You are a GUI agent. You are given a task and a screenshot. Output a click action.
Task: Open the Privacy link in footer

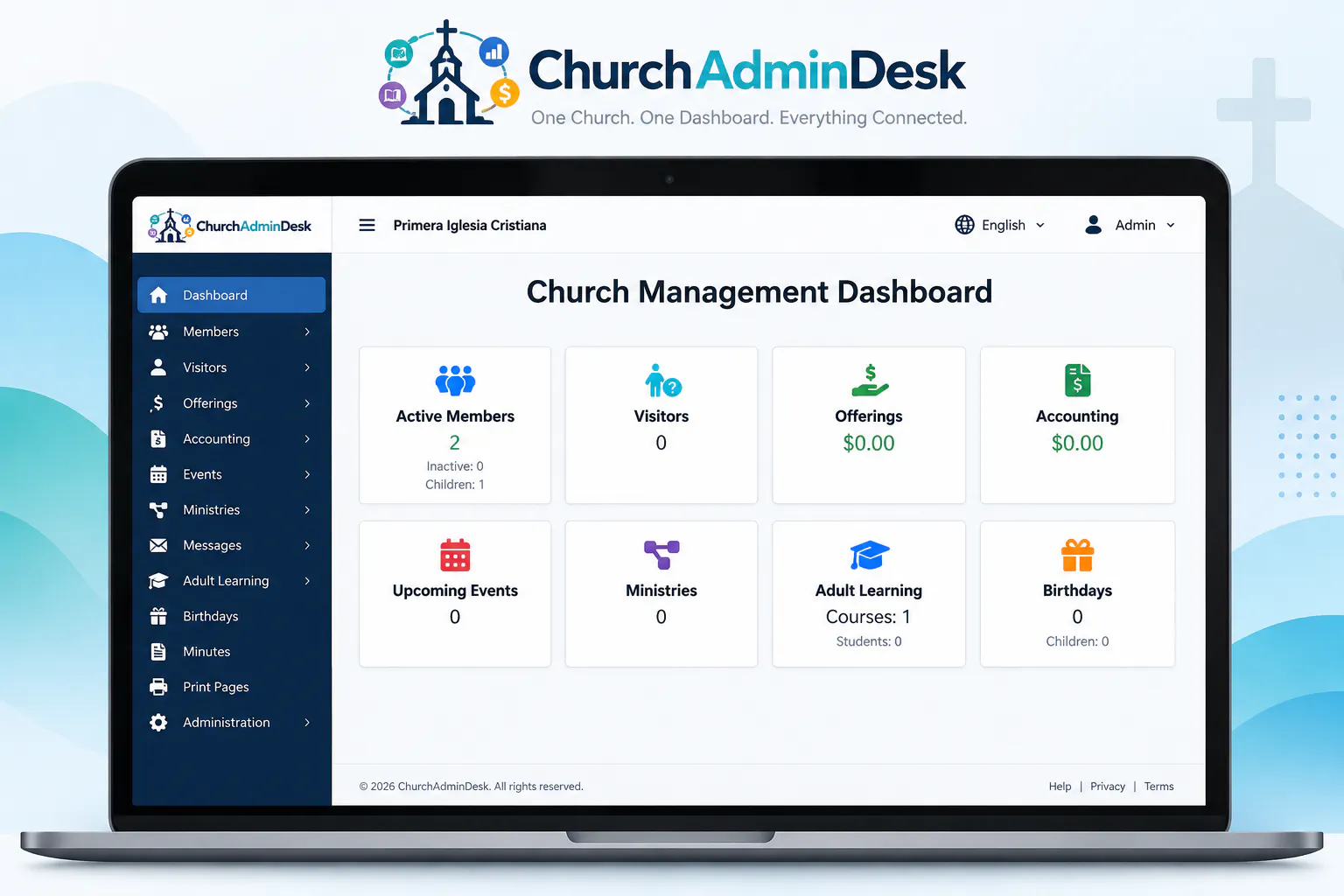[1108, 787]
